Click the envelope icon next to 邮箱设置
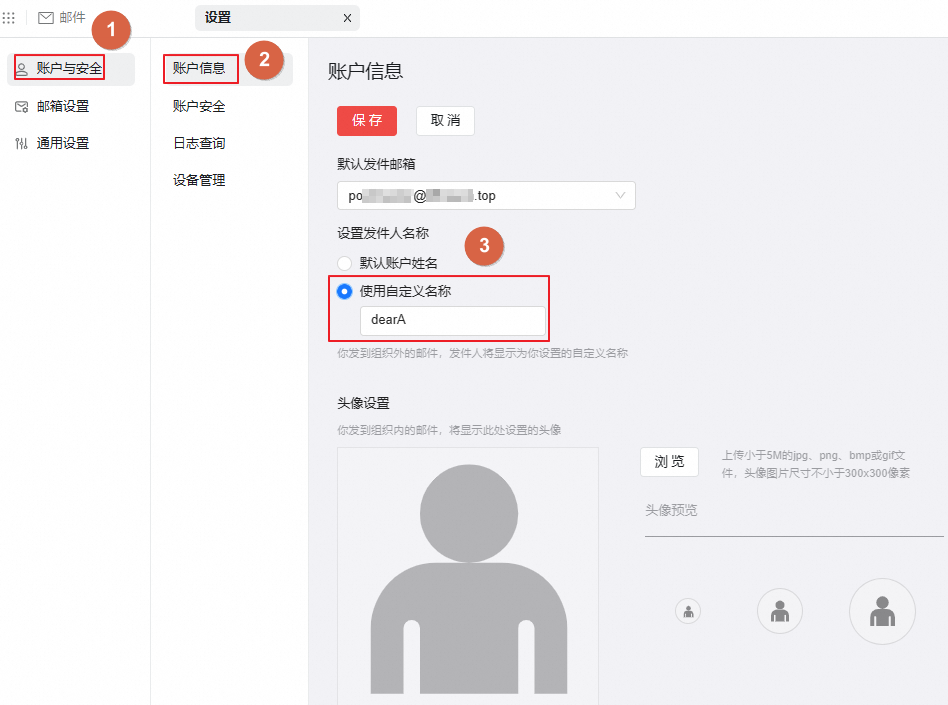The height and width of the screenshot is (705, 948). pyautogui.click(x=21, y=105)
